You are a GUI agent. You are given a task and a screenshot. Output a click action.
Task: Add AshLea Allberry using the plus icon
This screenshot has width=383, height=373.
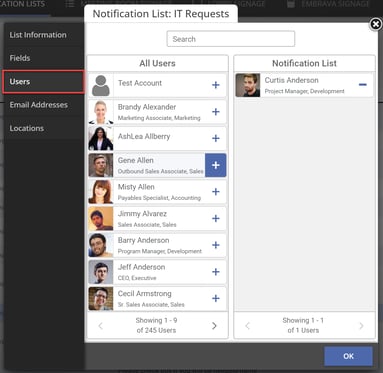pos(216,138)
